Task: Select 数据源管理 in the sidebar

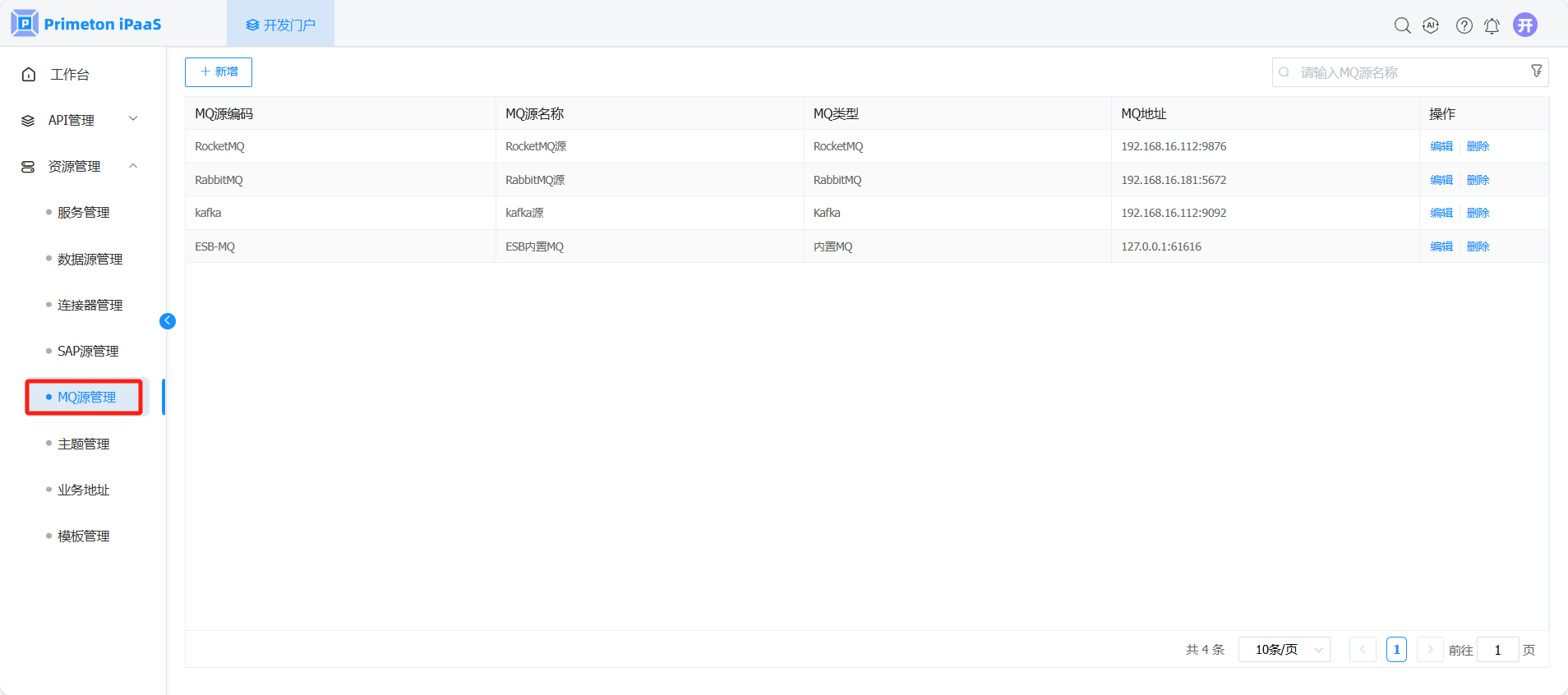Action: click(90, 259)
